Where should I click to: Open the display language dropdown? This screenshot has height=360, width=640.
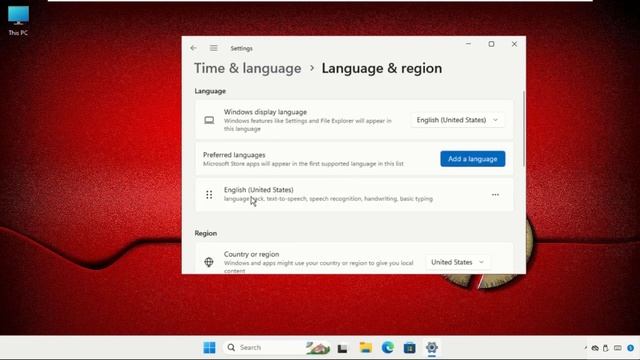[457, 120]
